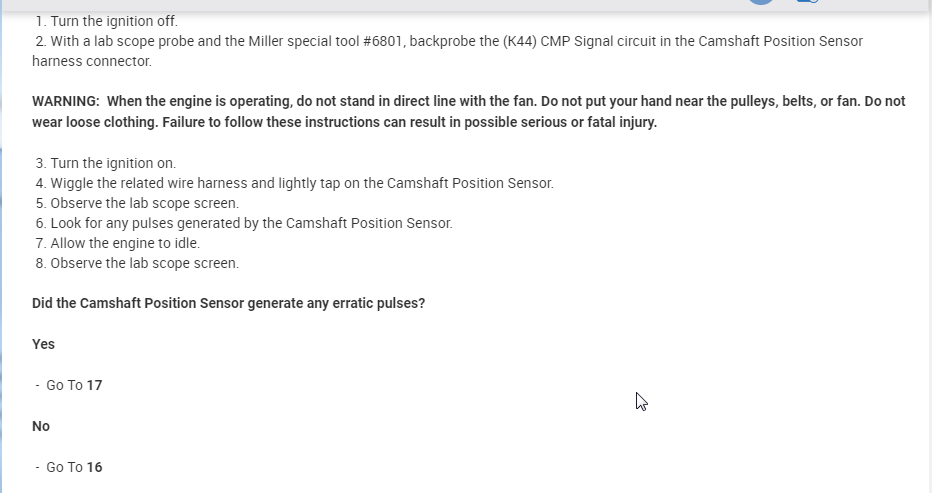This screenshot has height=493, width=932.
Task: Click the partially visible blue icon top right
Action: click(x=806, y=2)
